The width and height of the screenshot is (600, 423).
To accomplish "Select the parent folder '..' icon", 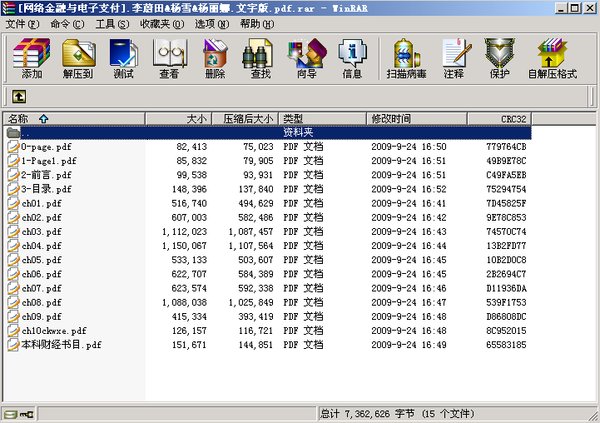I will click(13, 132).
